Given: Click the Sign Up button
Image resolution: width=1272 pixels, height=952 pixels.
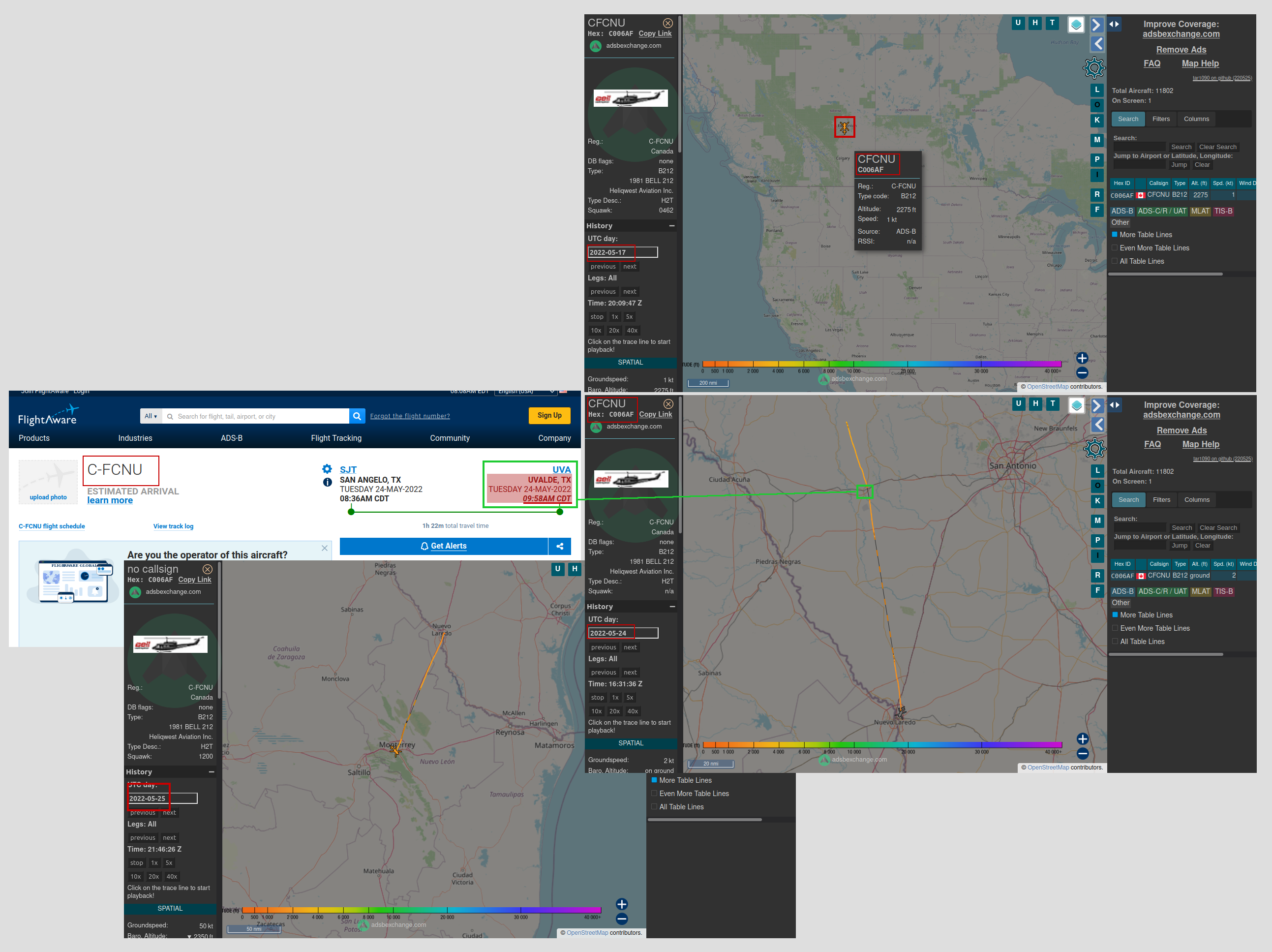Looking at the screenshot, I should point(549,415).
